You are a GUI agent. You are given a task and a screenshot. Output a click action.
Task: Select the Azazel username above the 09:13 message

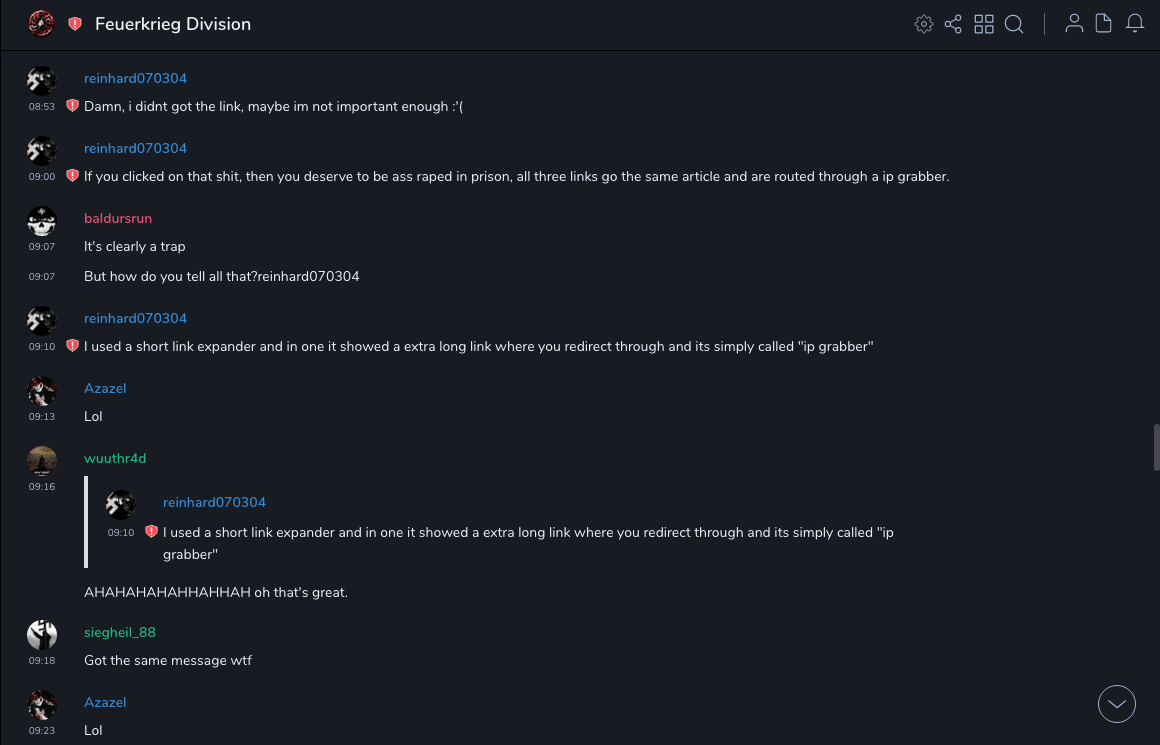105,389
